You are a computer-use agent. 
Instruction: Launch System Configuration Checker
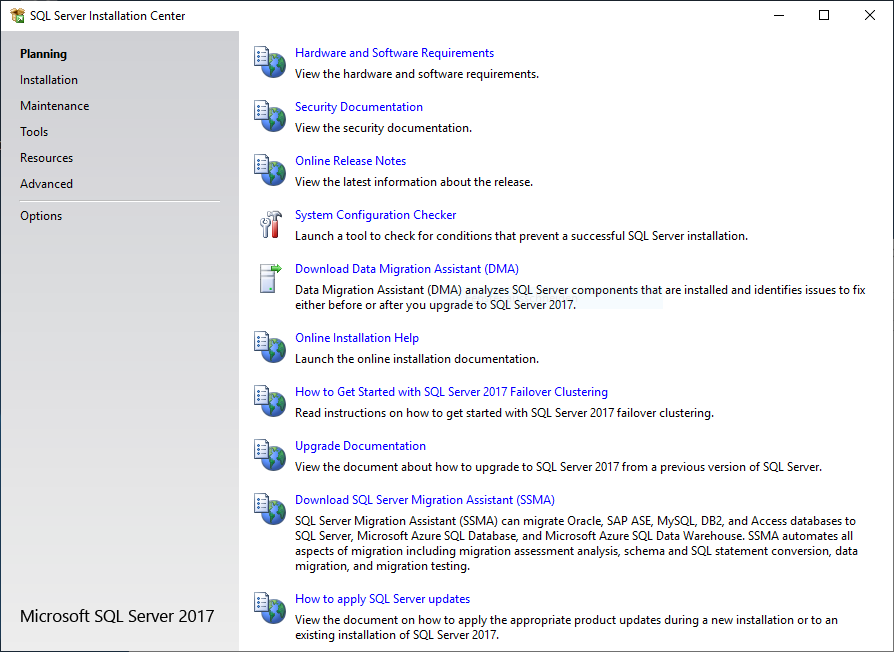(x=376, y=215)
